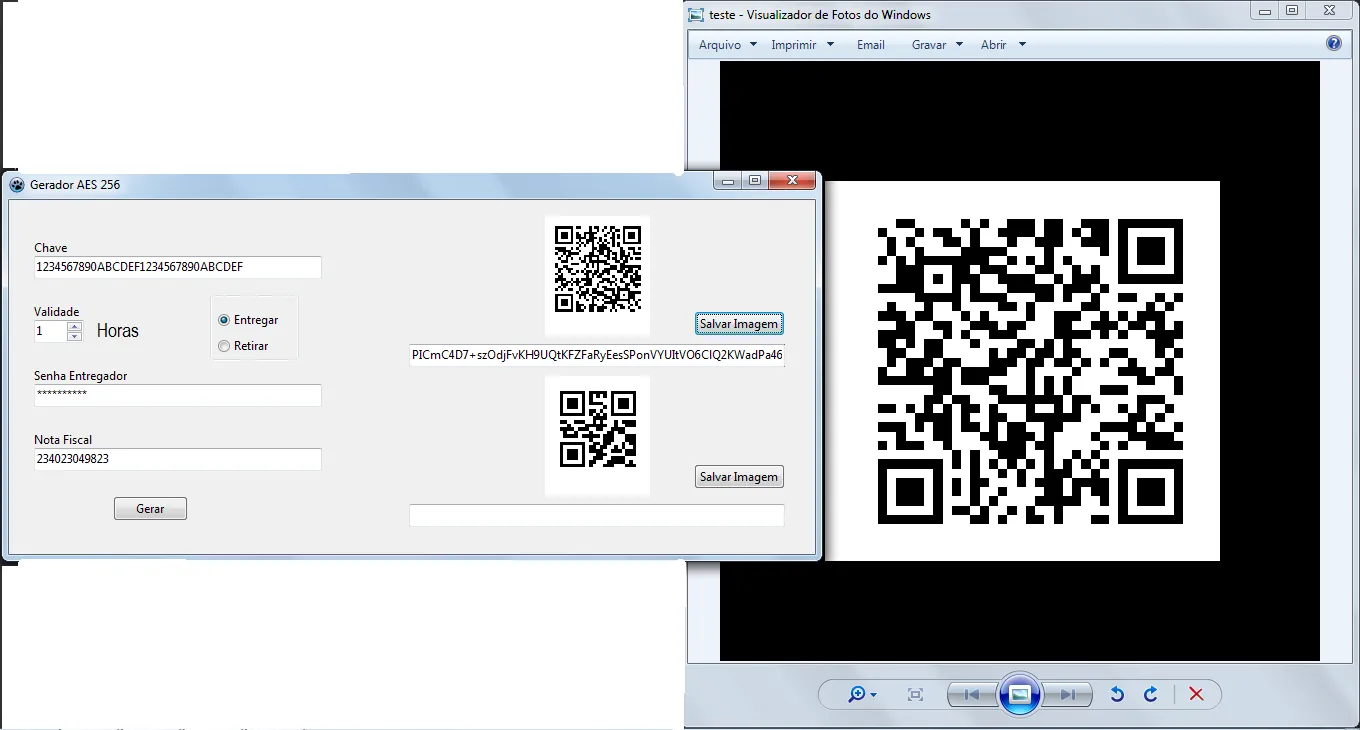Focus the Senha Entregador password field

coord(178,395)
